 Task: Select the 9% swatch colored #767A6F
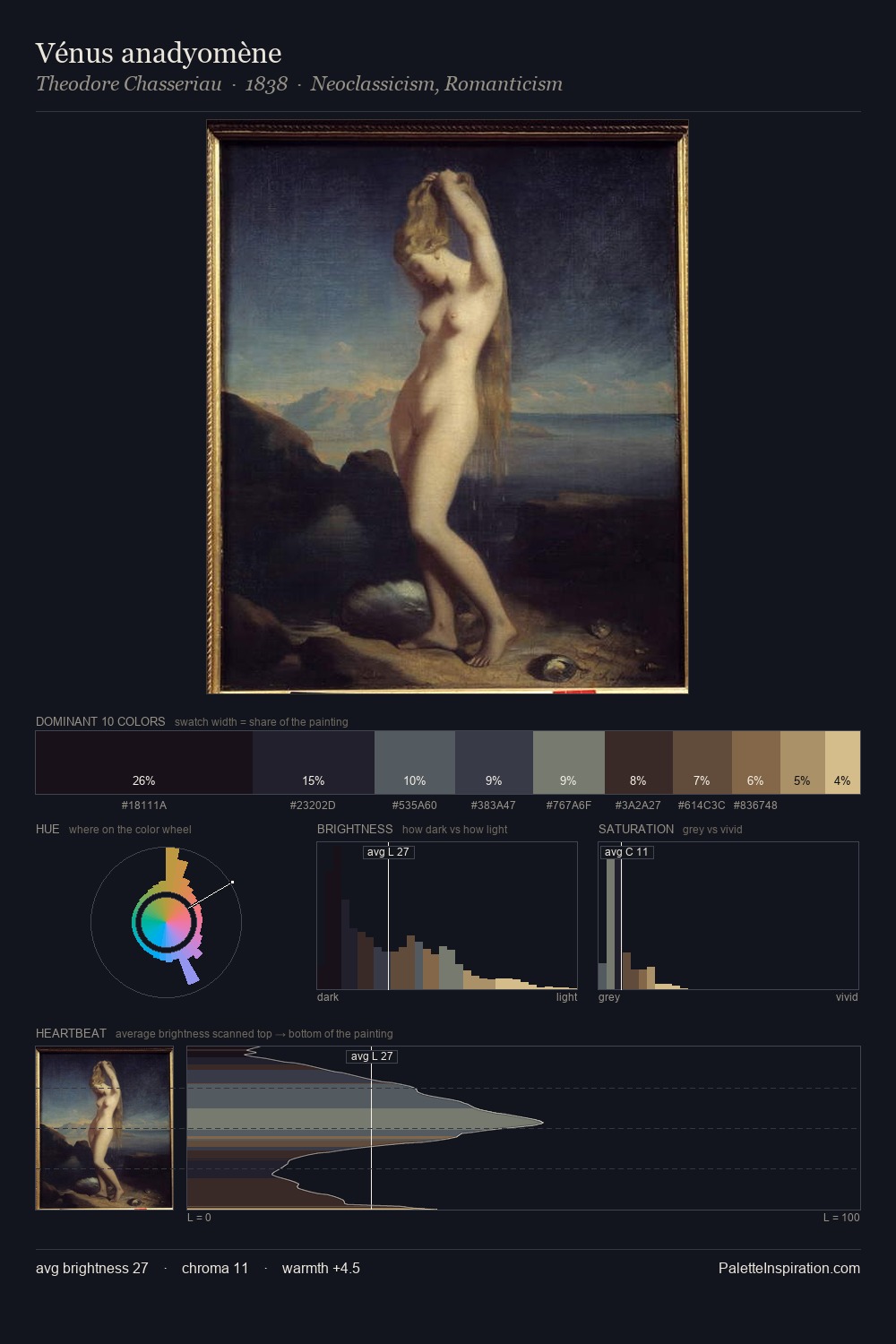[569, 762]
